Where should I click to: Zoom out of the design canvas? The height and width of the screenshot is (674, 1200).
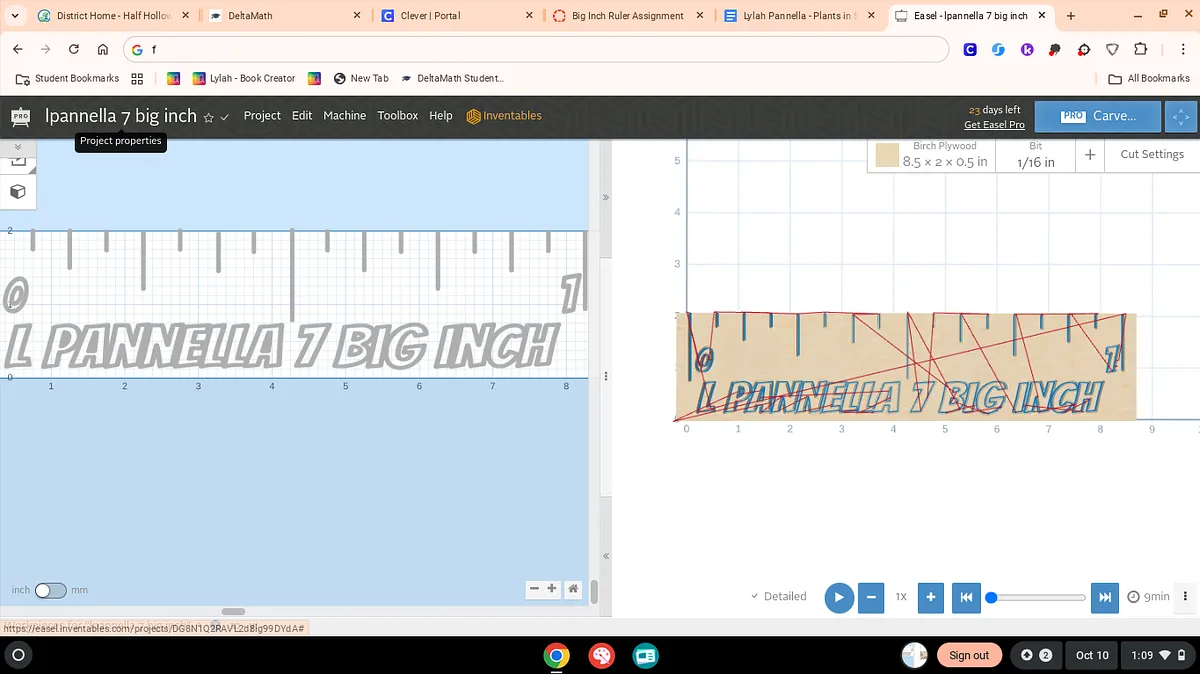point(535,589)
